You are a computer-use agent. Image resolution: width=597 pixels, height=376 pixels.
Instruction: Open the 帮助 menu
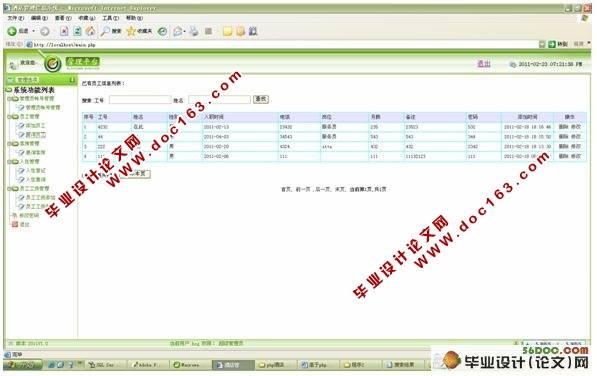click(134, 18)
